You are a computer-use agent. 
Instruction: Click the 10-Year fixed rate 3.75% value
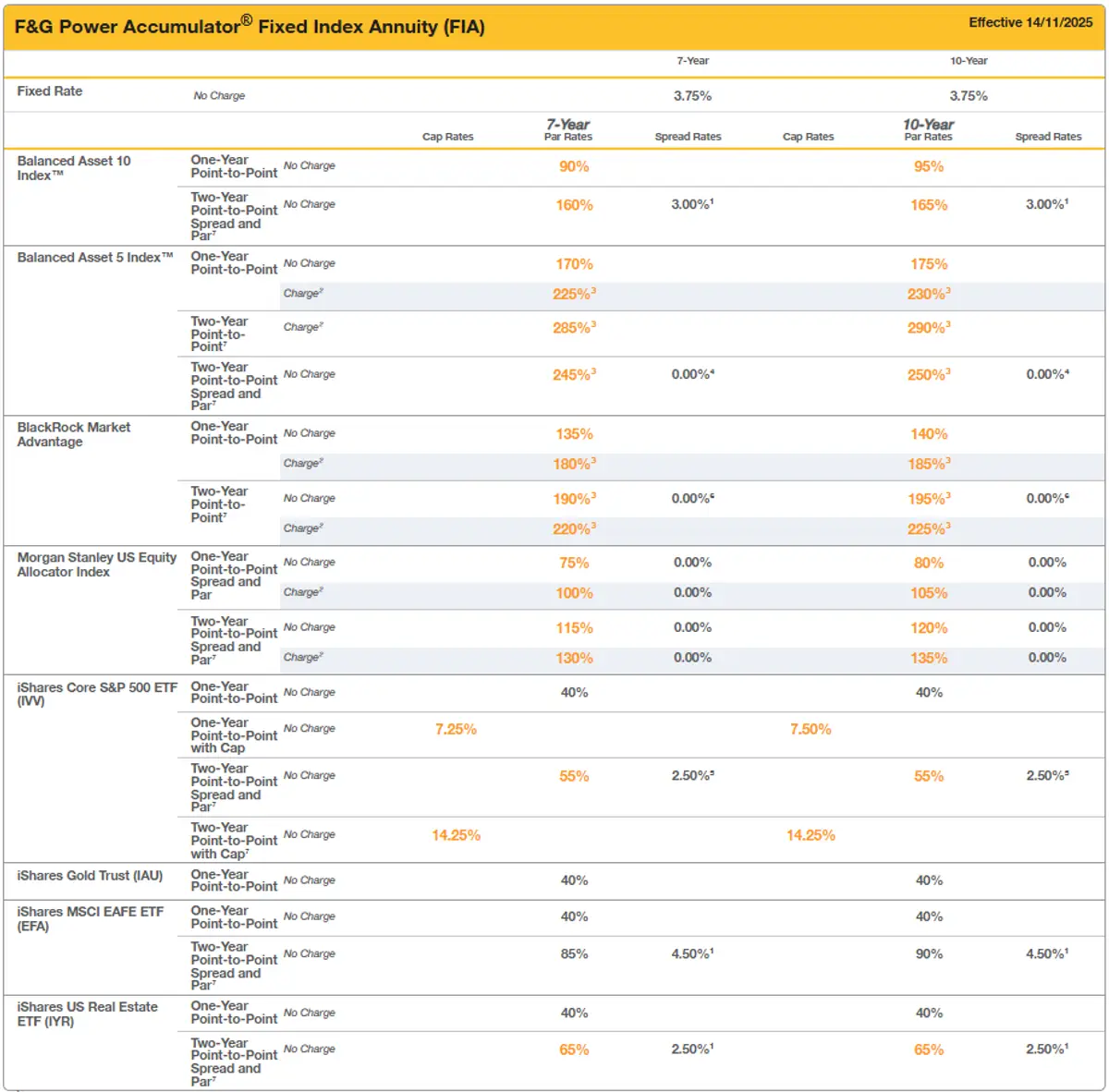click(969, 96)
